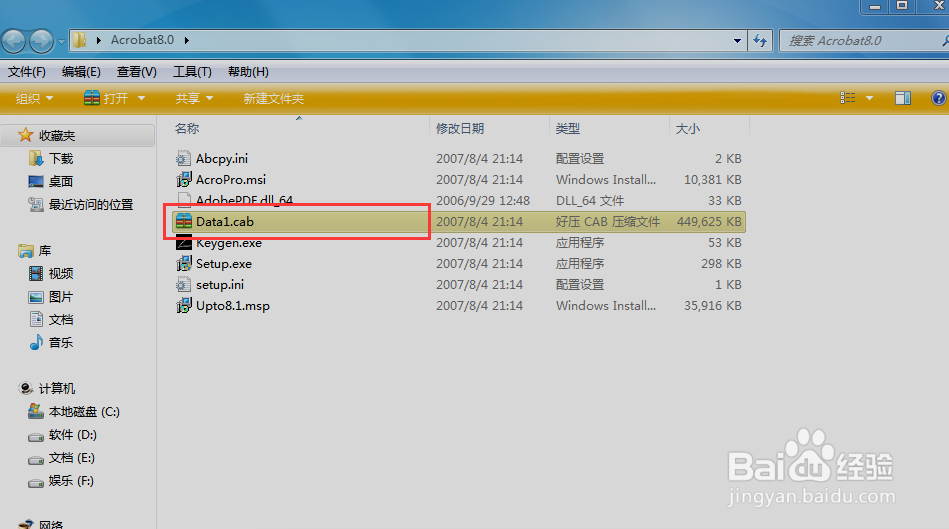Click the 视频 film icon

pyautogui.click(x=36, y=274)
